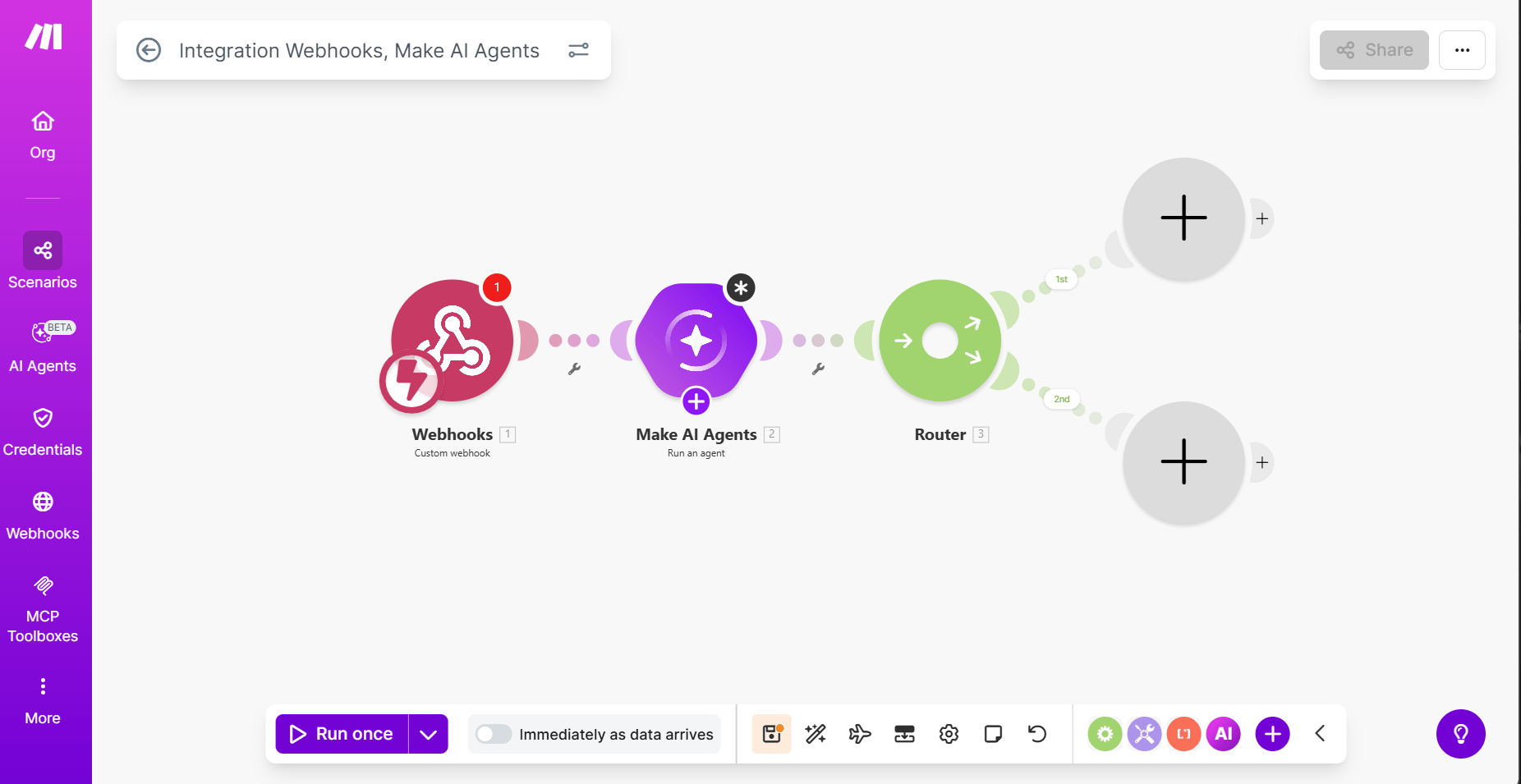Toggle the scheduling switch on
Screen dimensions: 1521x784
[494, 734]
